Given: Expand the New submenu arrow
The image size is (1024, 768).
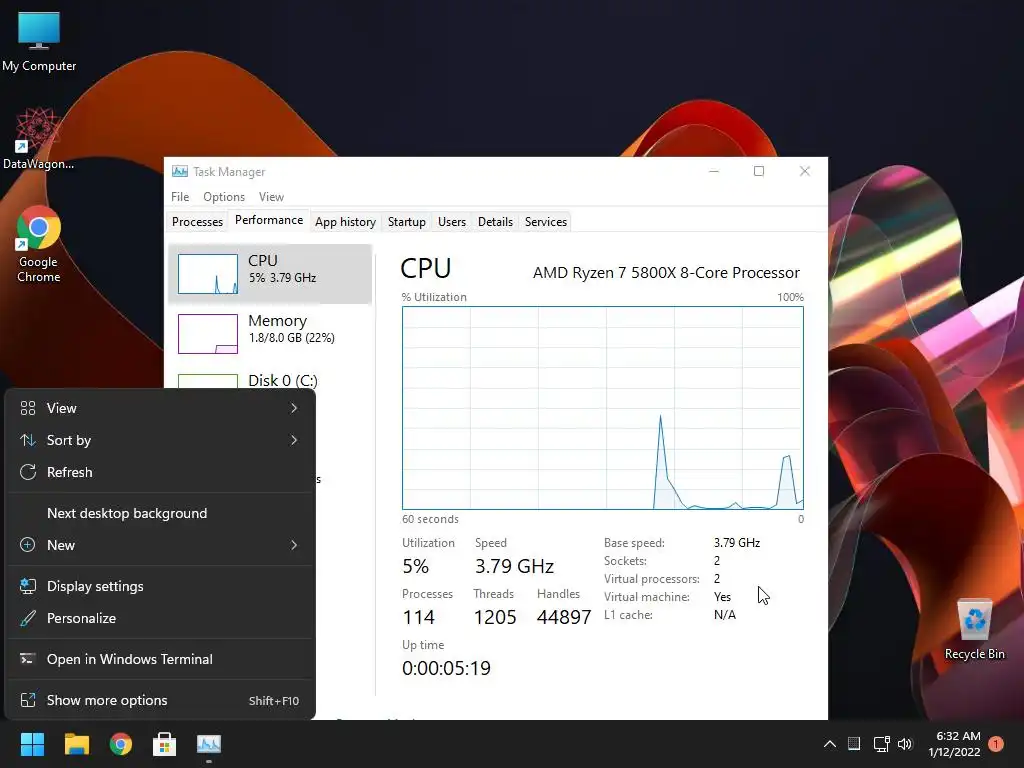Looking at the screenshot, I should 294,545.
